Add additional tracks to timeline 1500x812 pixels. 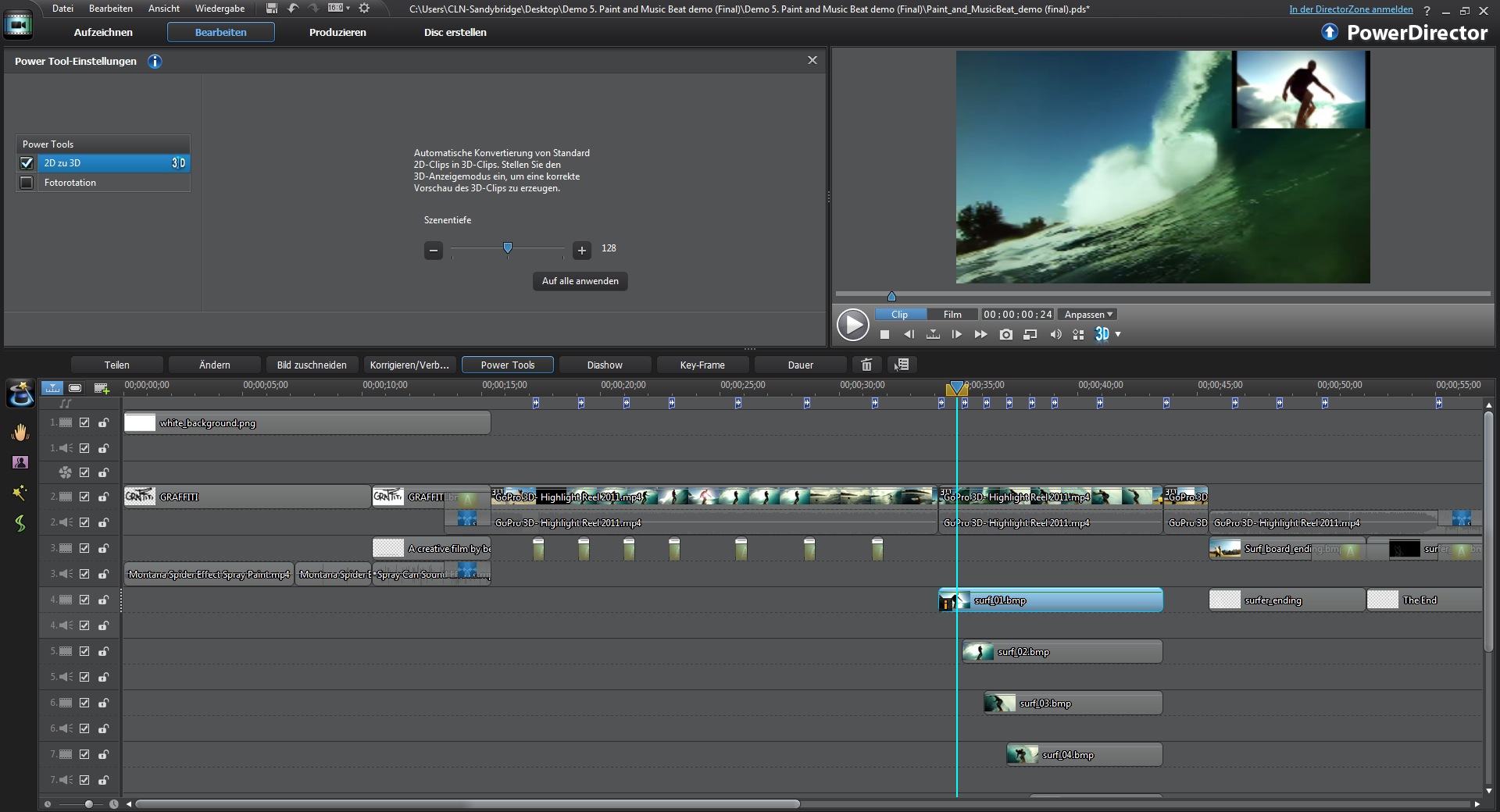click(102, 387)
